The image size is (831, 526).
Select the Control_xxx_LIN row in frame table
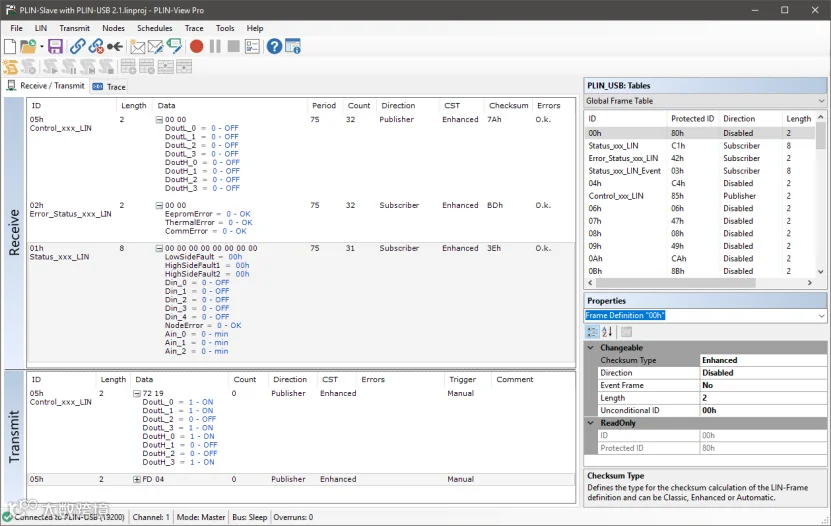(615, 196)
